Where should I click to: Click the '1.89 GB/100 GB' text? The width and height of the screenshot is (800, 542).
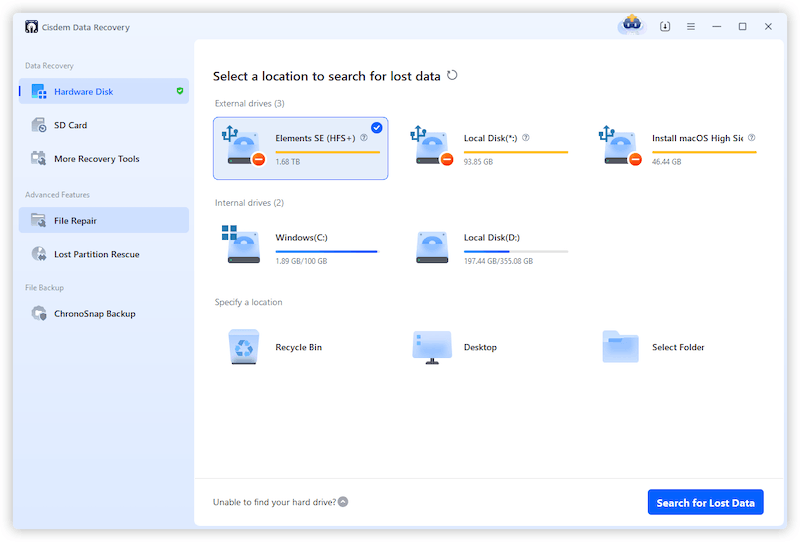tap(301, 261)
